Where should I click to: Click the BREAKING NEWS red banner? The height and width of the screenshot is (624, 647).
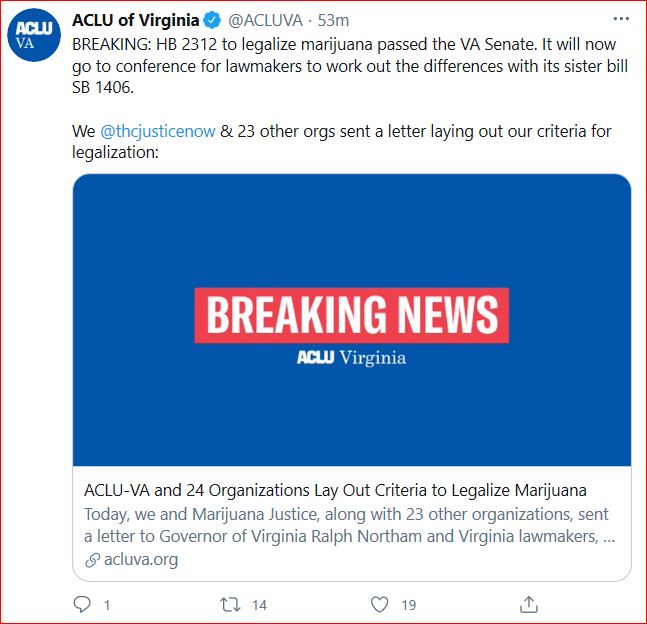352,315
